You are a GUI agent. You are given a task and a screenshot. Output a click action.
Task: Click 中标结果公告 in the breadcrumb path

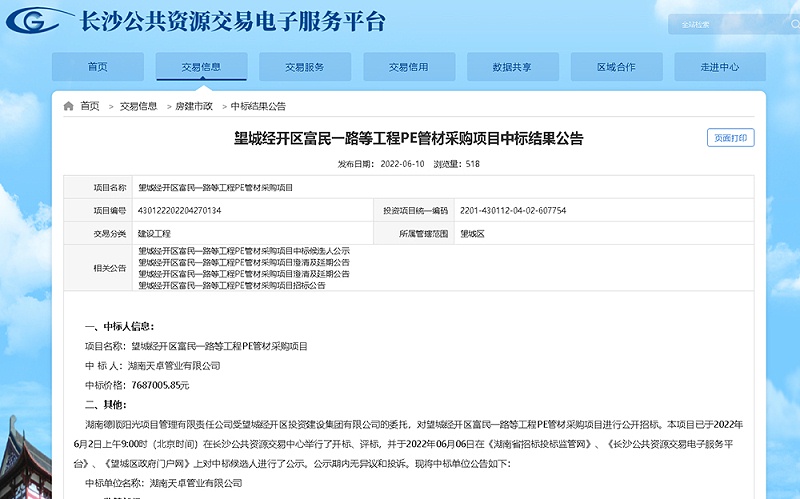258,106
